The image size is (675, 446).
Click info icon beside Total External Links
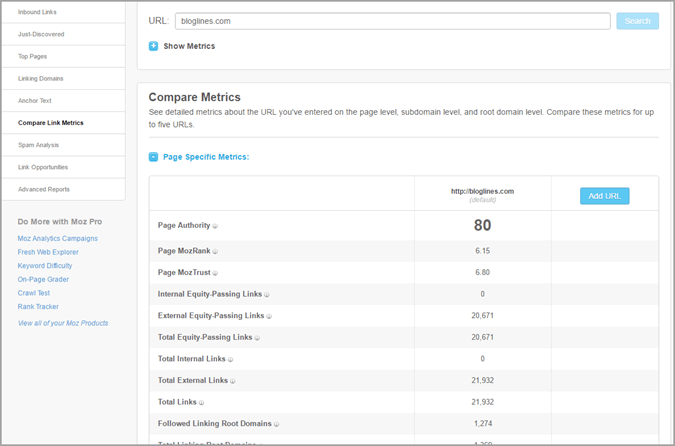coord(232,381)
